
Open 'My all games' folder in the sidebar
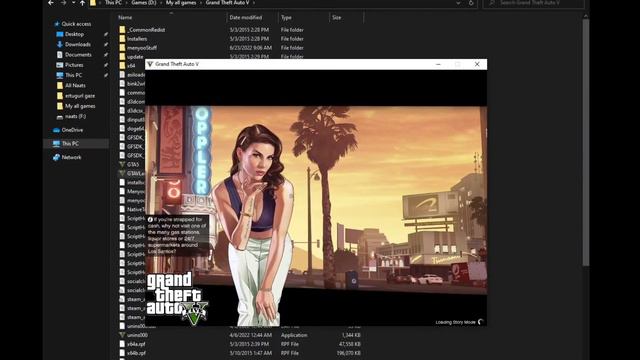click(x=80, y=106)
